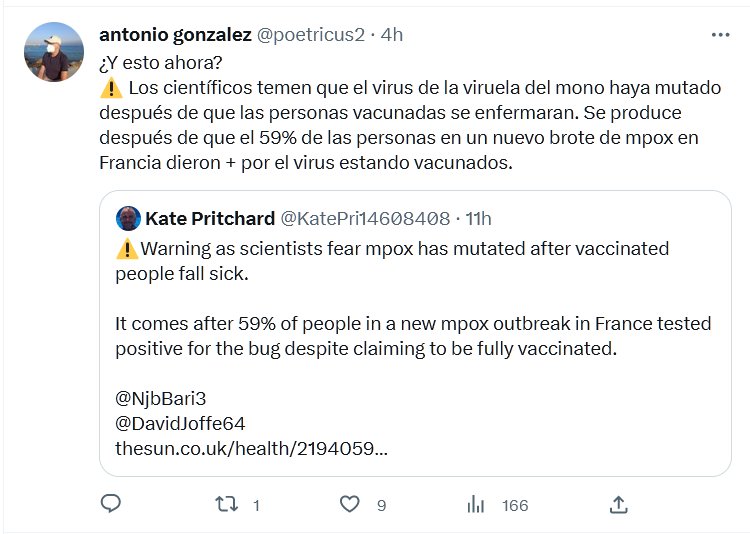Viewport: 750px width, 534px height.
Task: Click the reply speech bubble icon
Action: (x=111, y=505)
